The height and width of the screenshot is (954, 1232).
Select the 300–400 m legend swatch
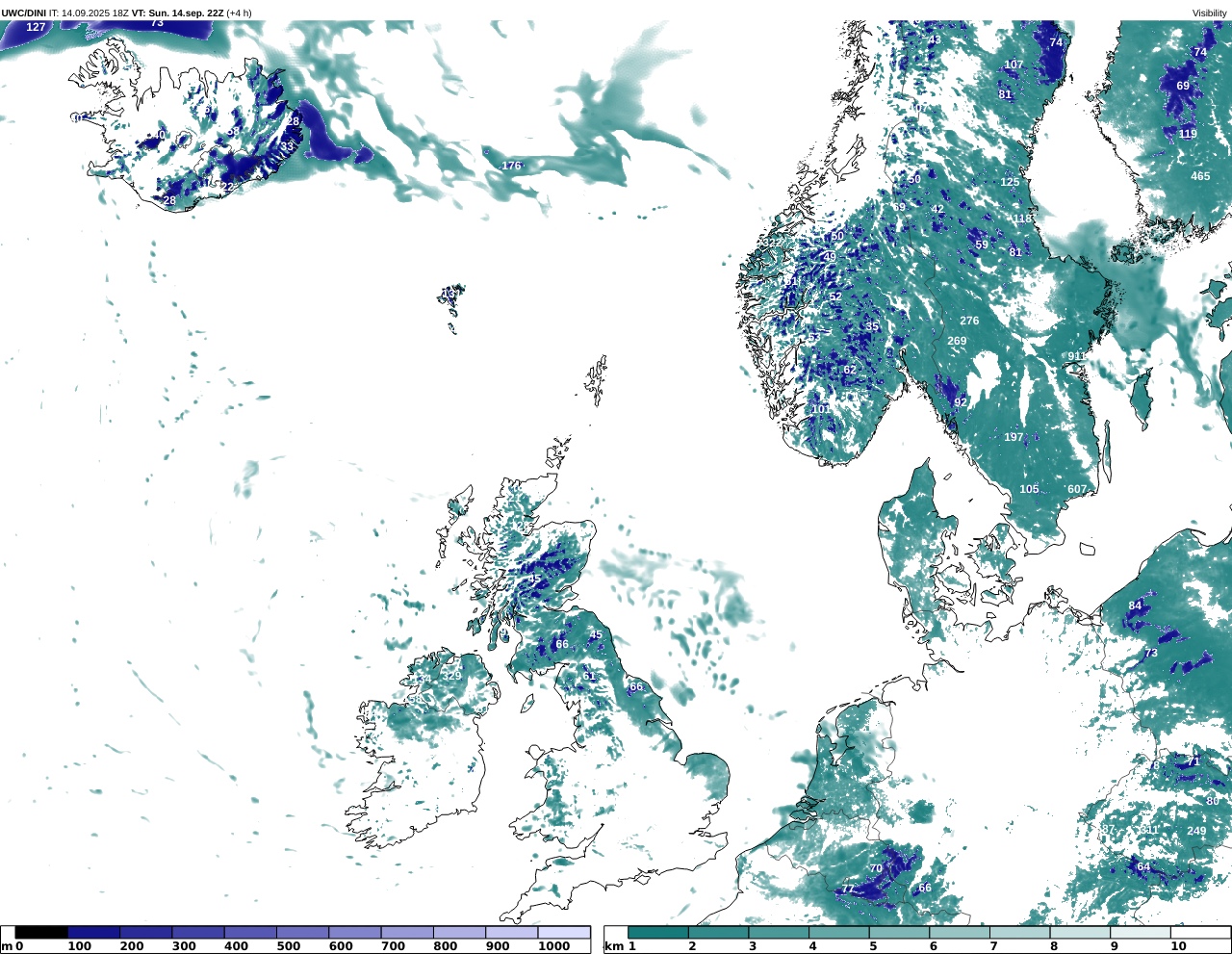pyautogui.click(x=197, y=932)
